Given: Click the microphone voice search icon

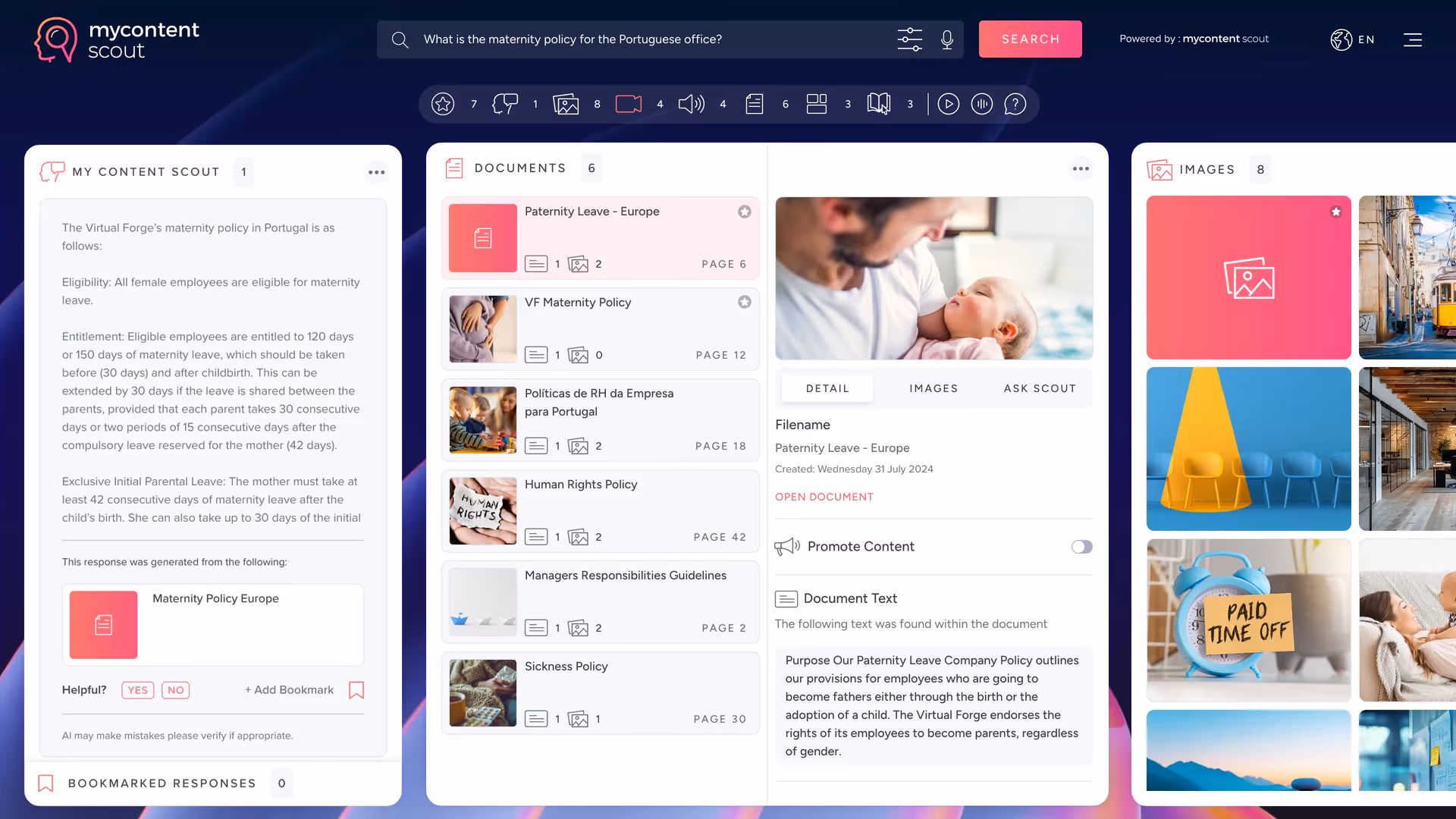Looking at the screenshot, I should 946,39.
